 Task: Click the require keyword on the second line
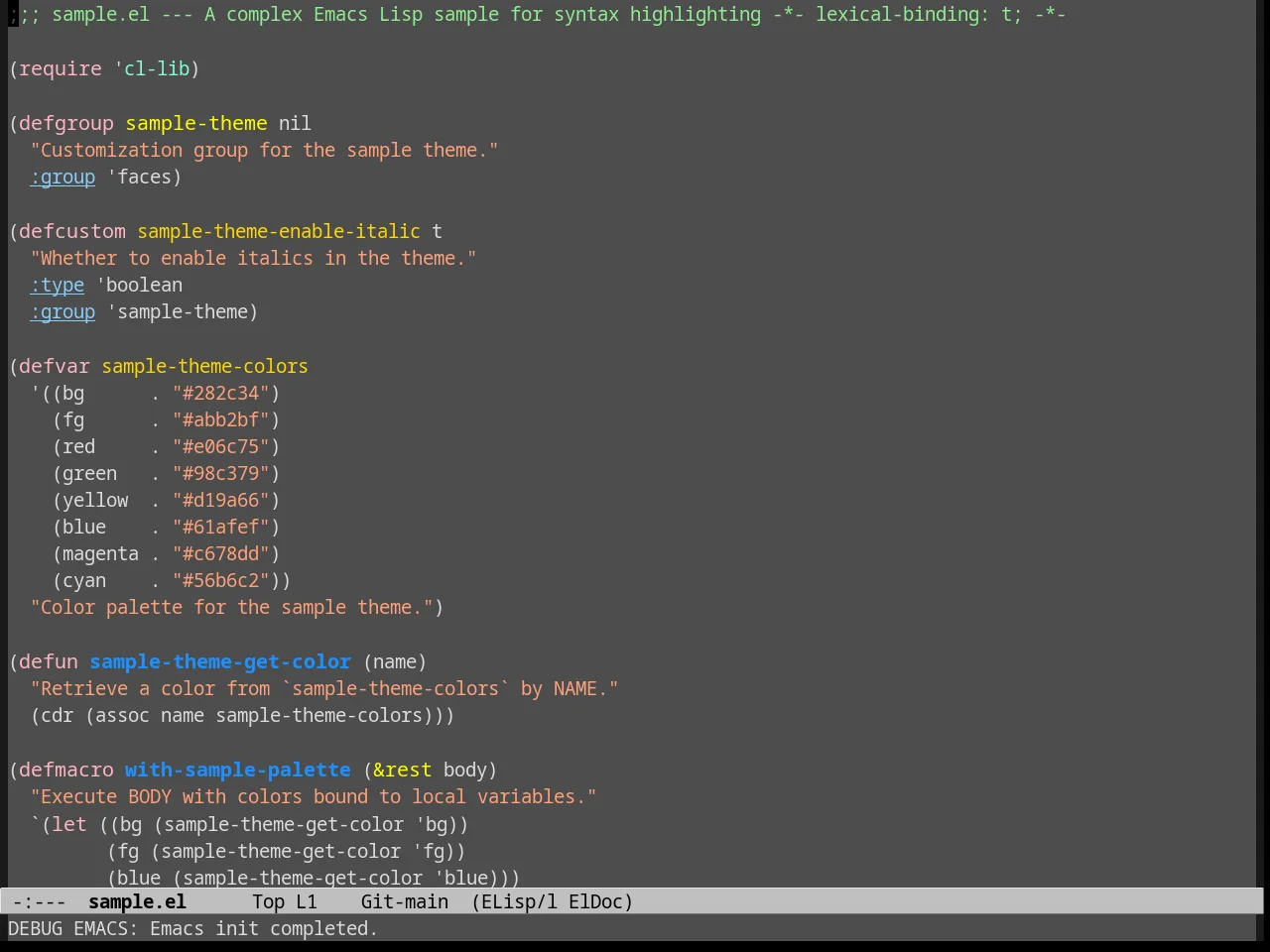[60, 68]
